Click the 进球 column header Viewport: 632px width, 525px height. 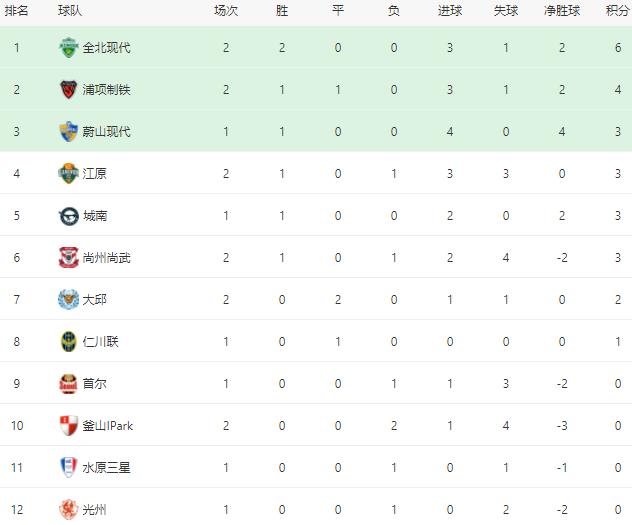[450, 11]
